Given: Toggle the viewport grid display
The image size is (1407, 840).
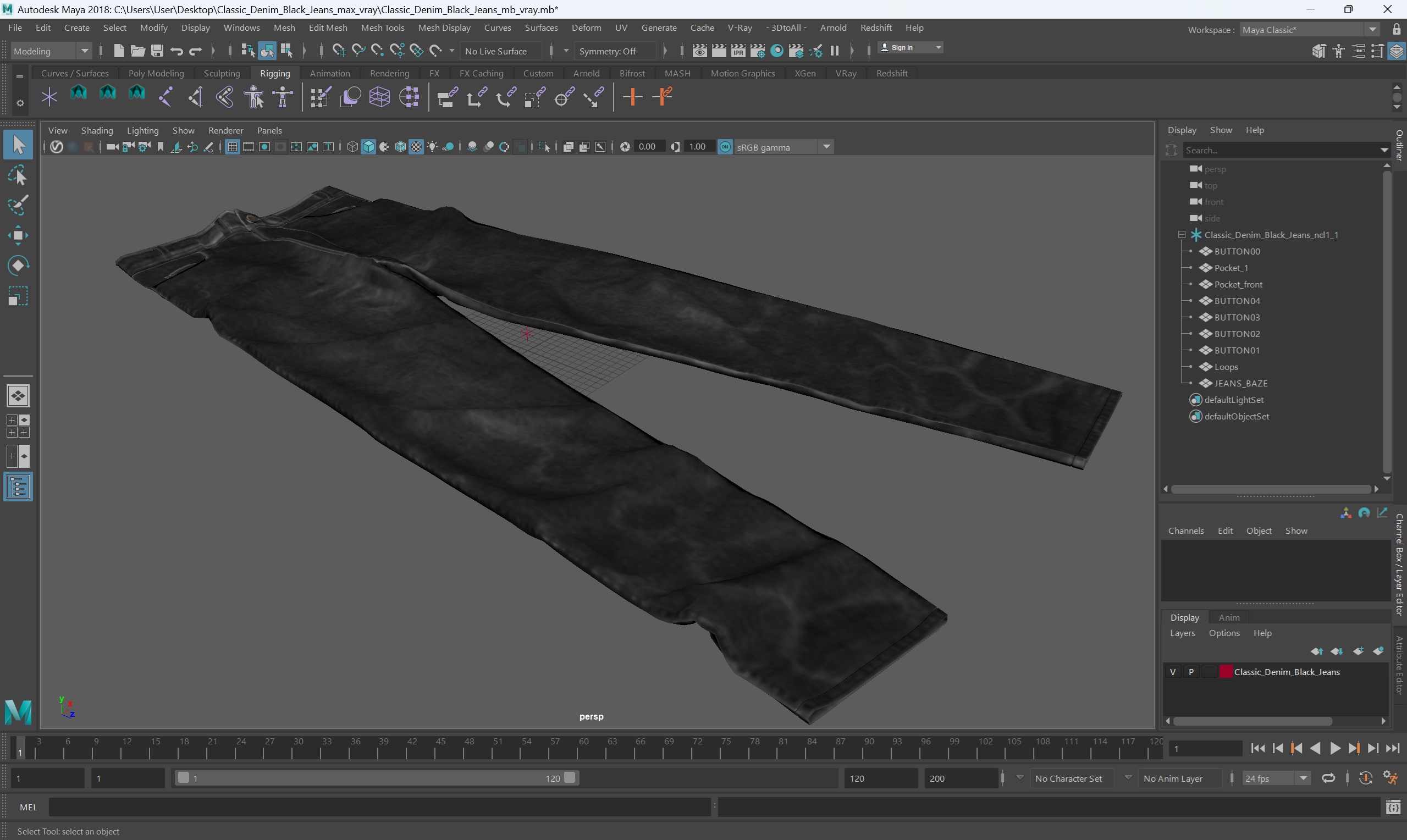Looking at the screenshot, I should (x=232, y=147).
